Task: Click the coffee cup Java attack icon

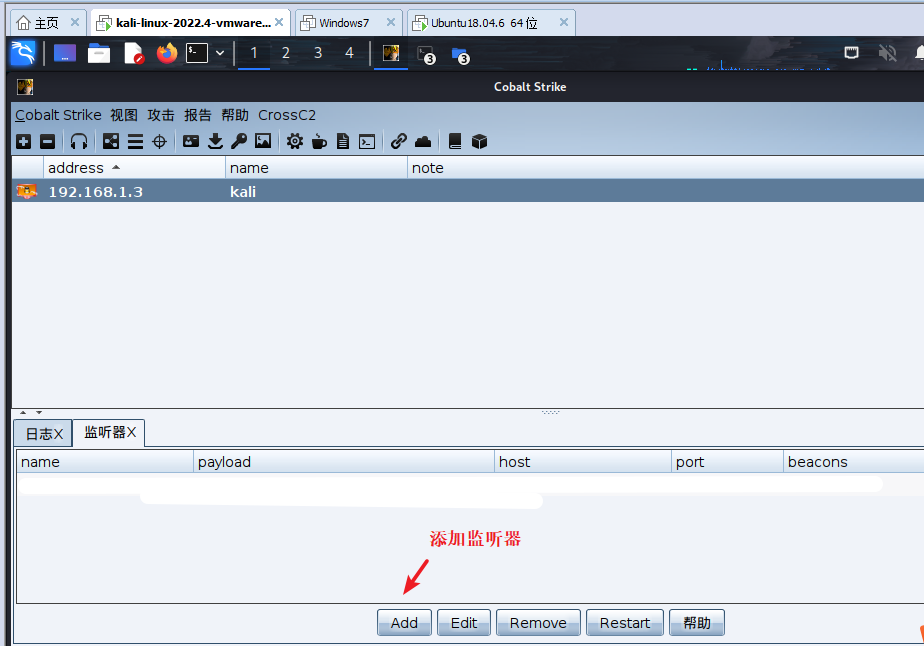Action: [x=319, y=141]
